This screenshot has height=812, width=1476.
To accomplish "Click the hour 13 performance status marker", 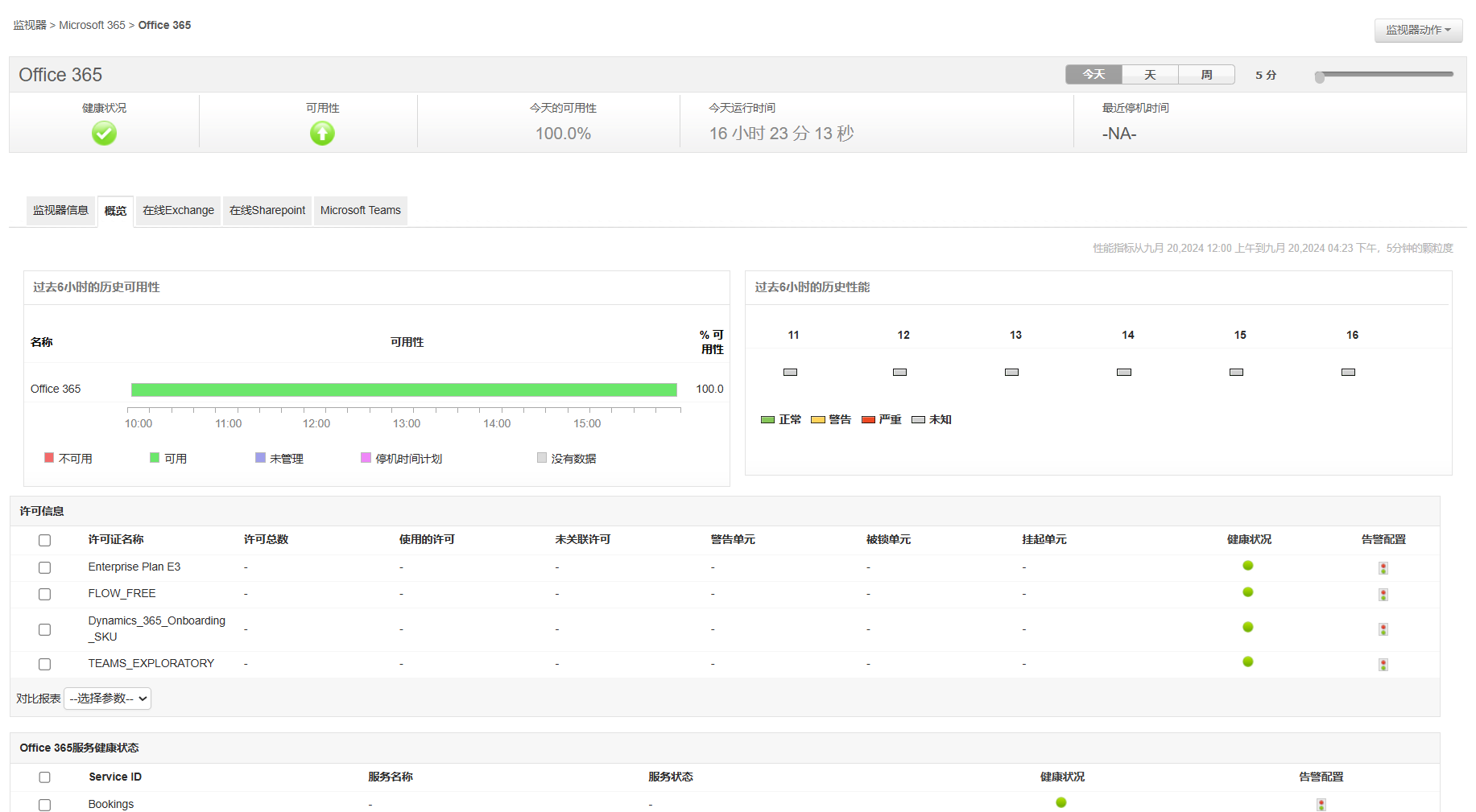I will (x=1012, y=372).
